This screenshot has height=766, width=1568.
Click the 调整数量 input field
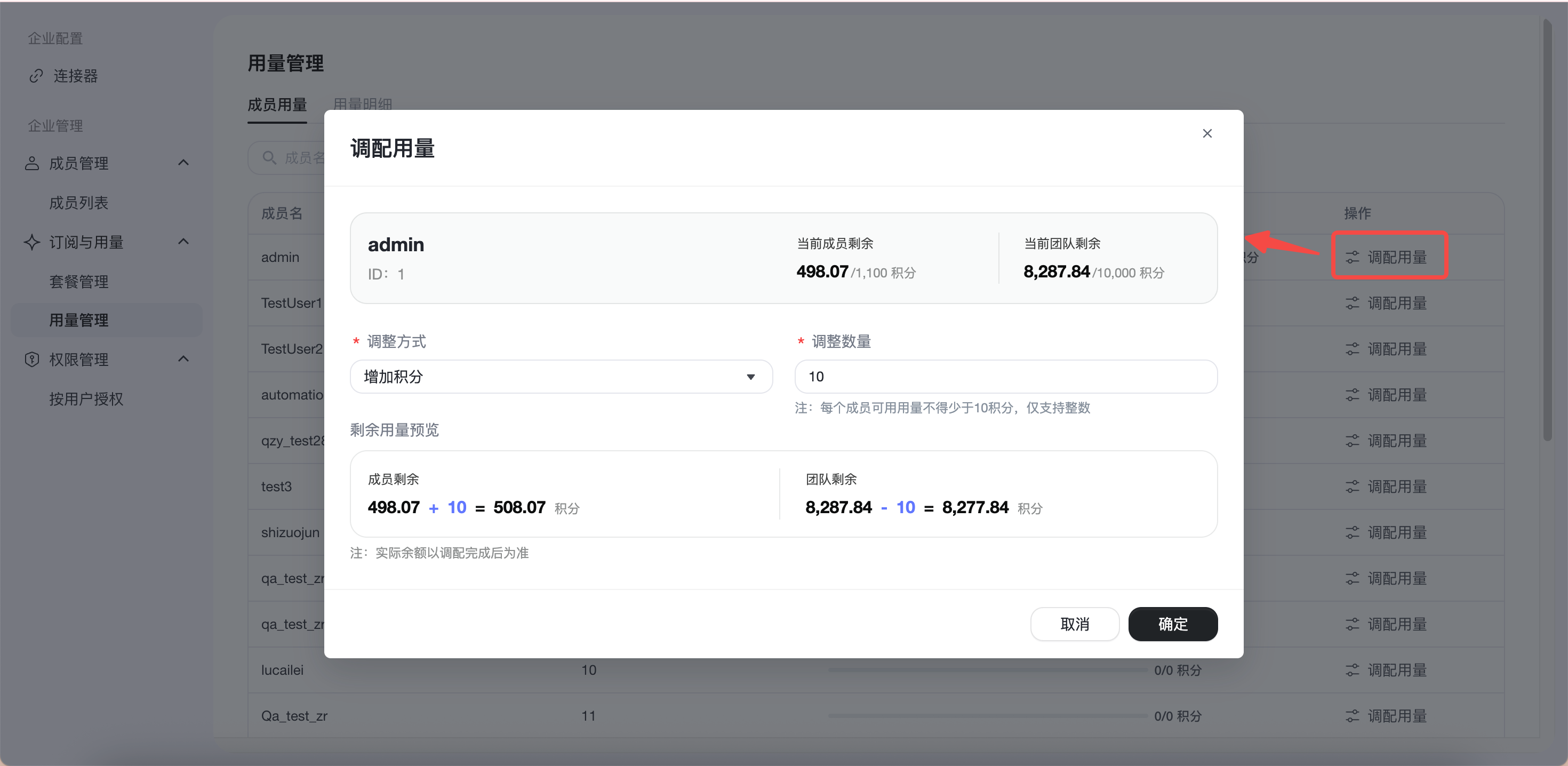pos(1005,376)
